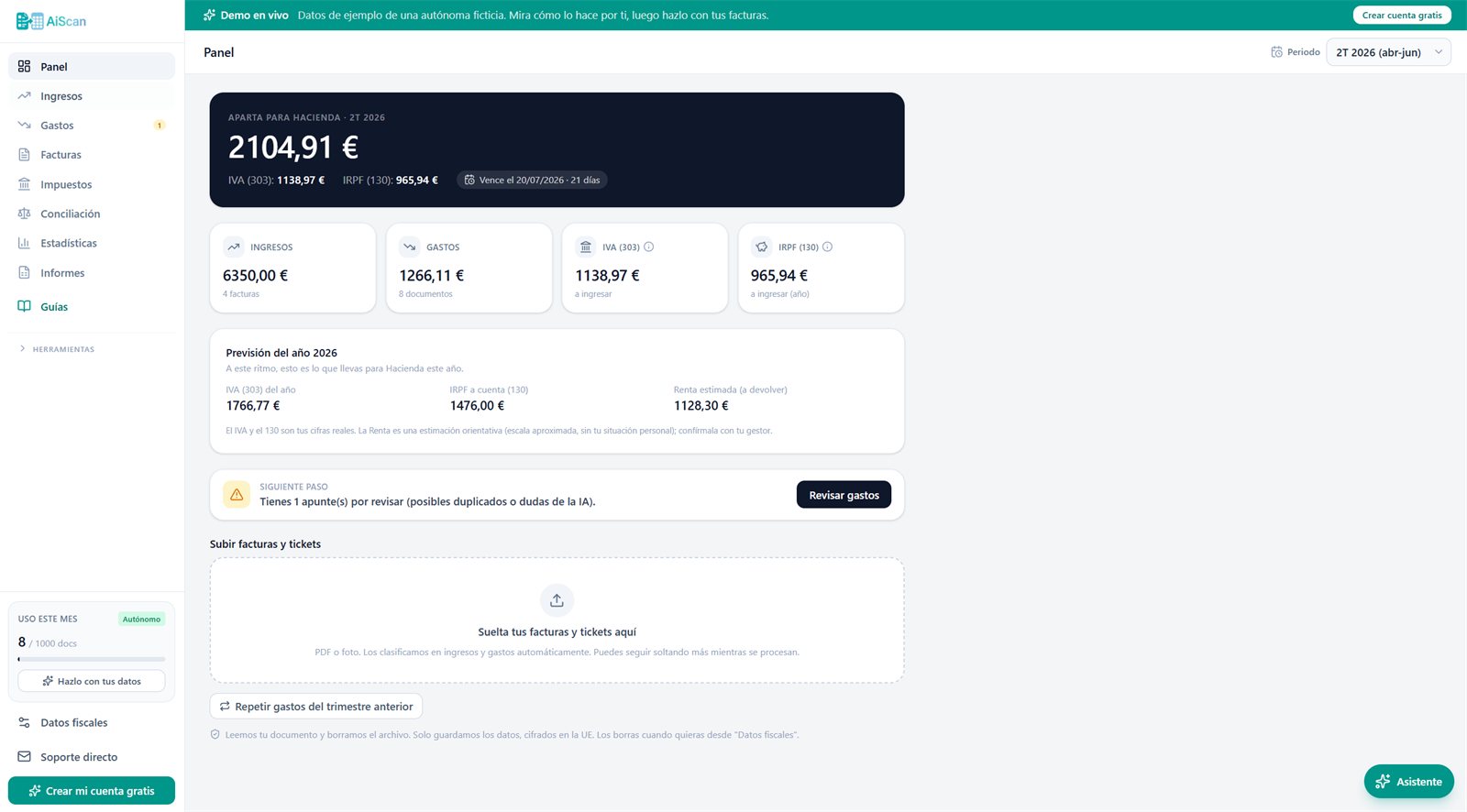Screen dimensions: 1467x812
Task: Click Crear cuenta gratis in top banner
Action: coord(1402,15)
